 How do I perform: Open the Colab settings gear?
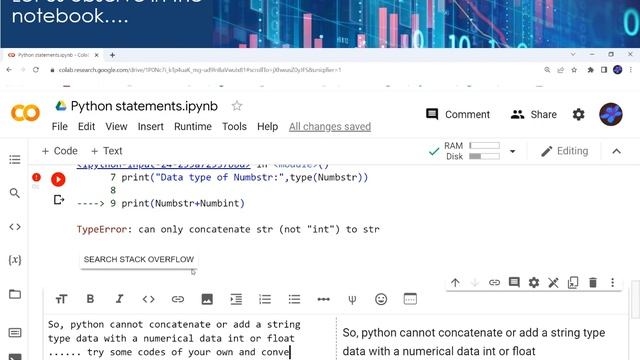(578, 114)
